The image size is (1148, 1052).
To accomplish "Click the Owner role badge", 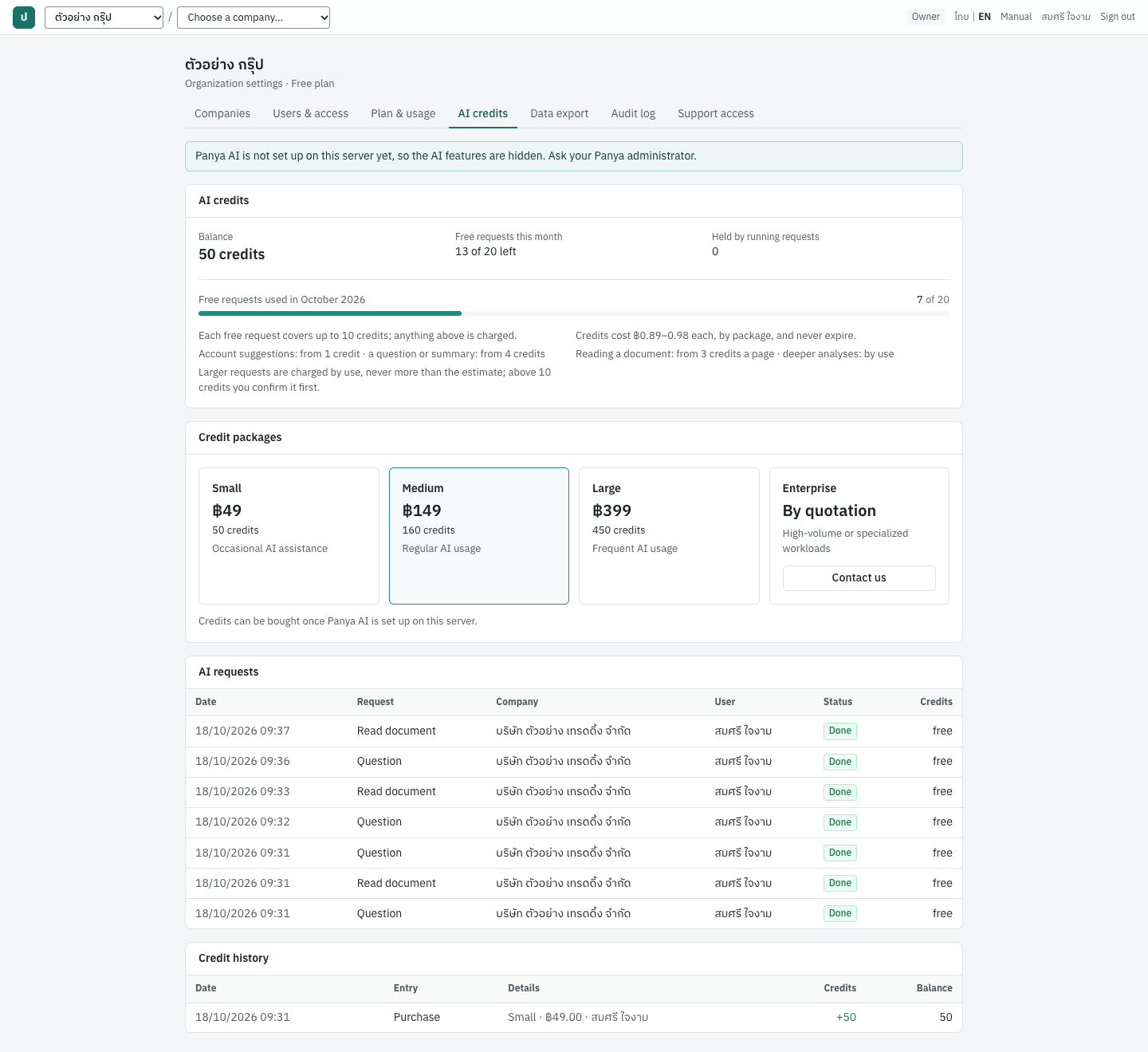I will pos(926,17).
